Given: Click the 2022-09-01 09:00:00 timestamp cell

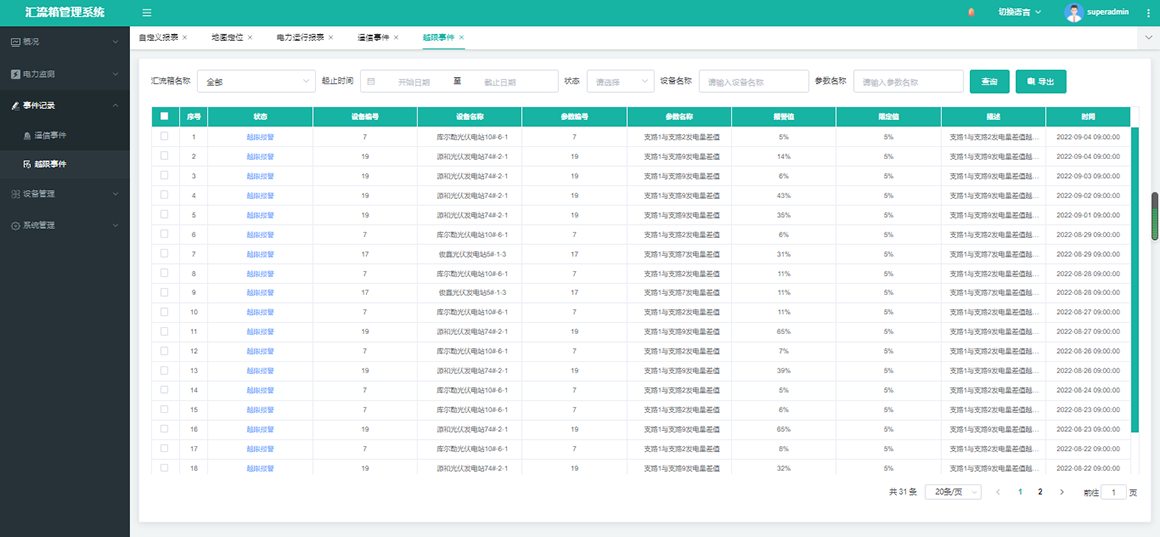Looking at the screenshot, I should [1088, 215].
